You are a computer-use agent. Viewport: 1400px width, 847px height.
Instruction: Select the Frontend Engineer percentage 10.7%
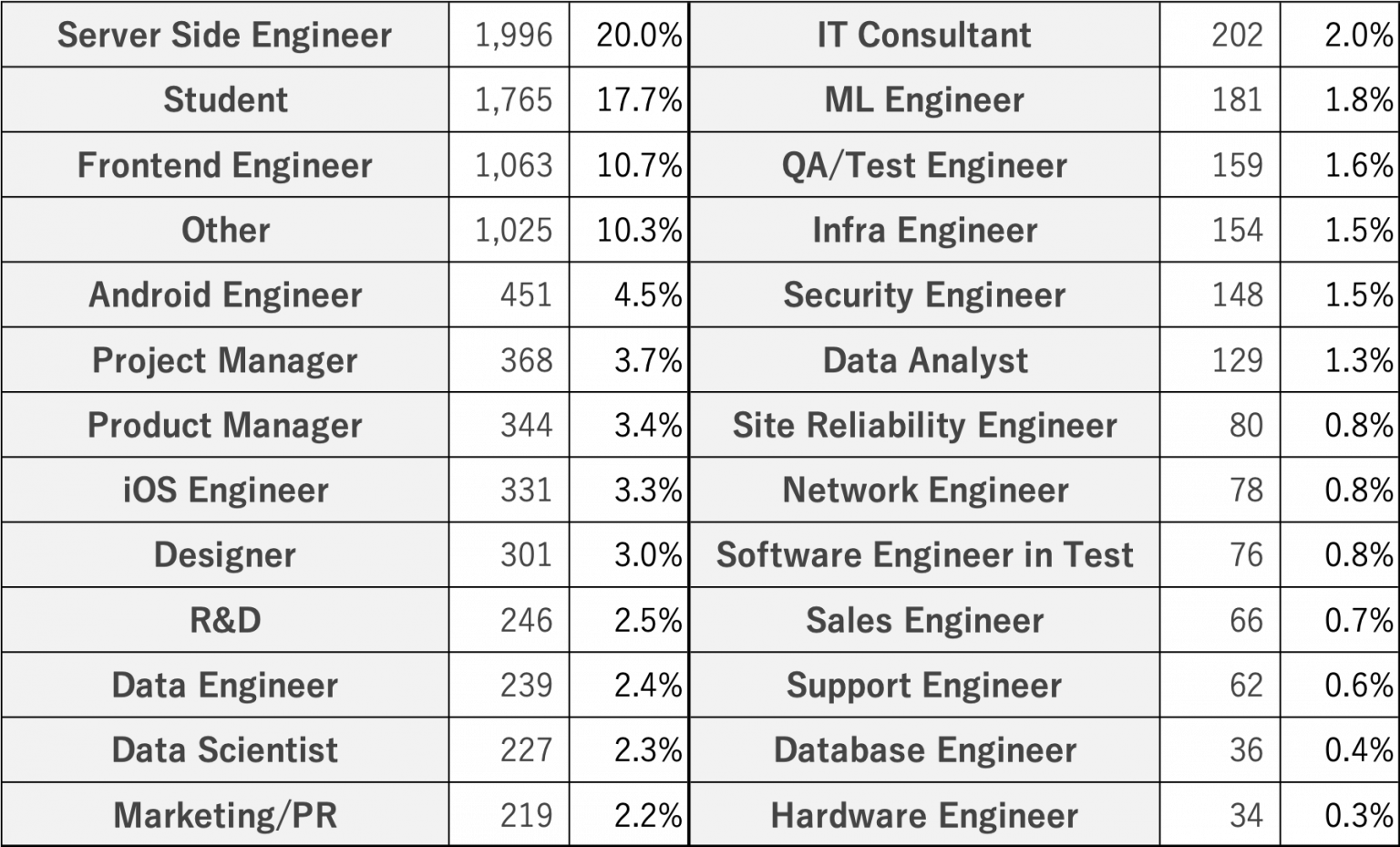pyautogui.click(x=629, y=165)
